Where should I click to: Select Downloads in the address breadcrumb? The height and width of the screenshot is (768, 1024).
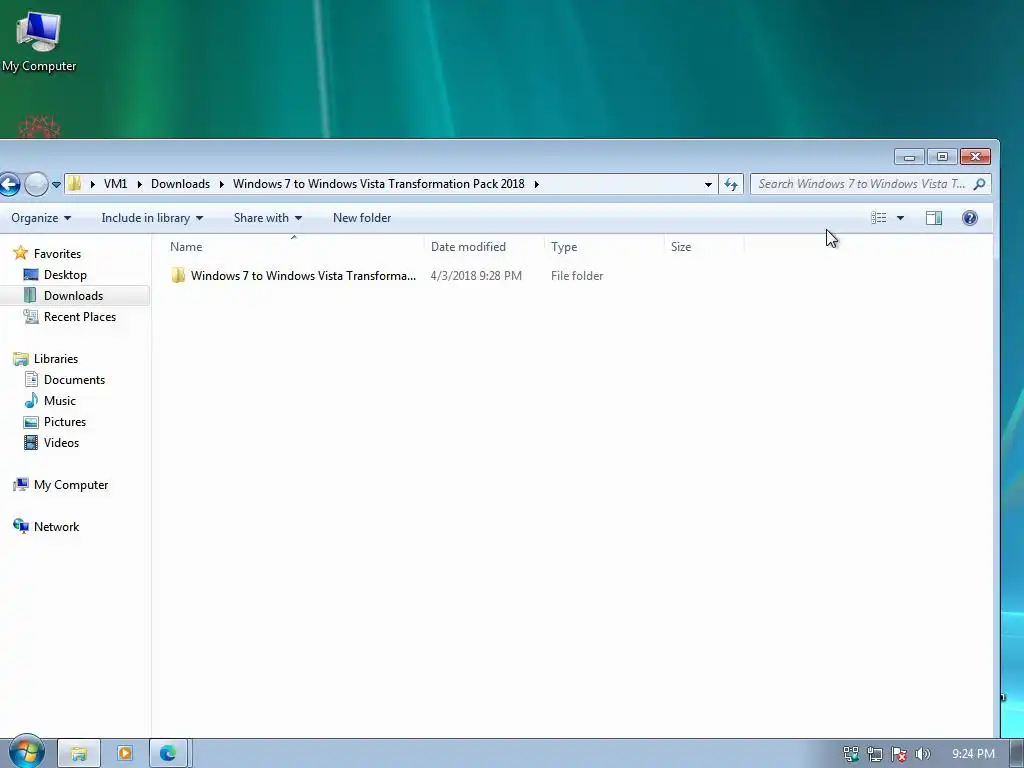[x=180, y=184]
